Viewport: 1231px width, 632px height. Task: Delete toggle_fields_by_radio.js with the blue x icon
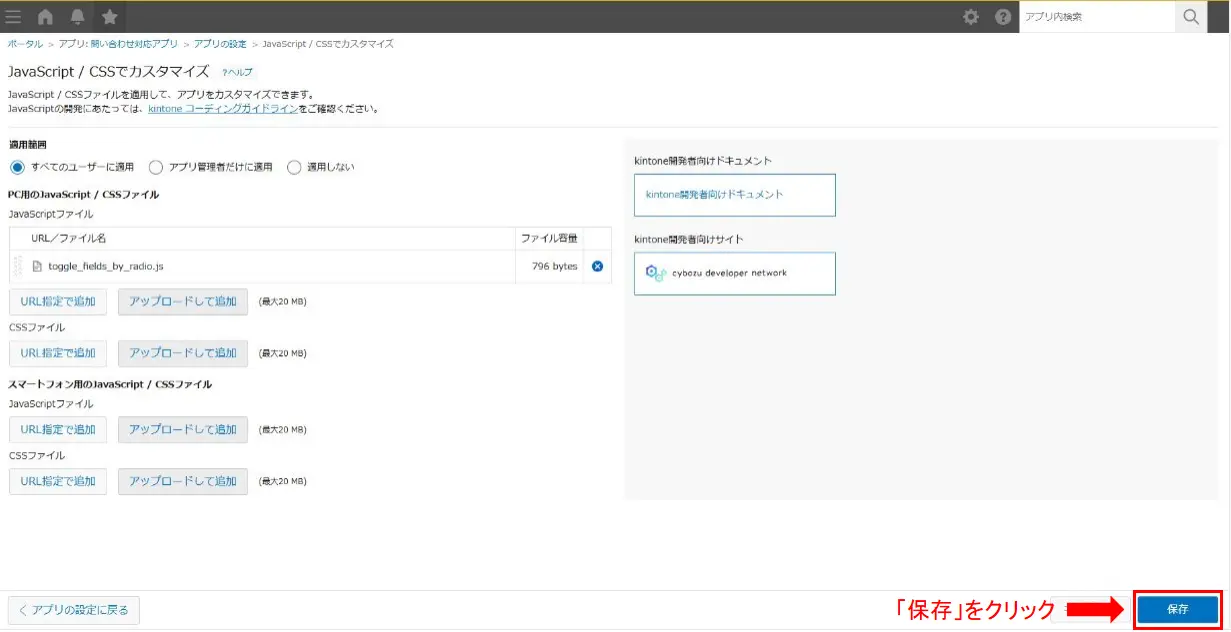coord(597,266)
